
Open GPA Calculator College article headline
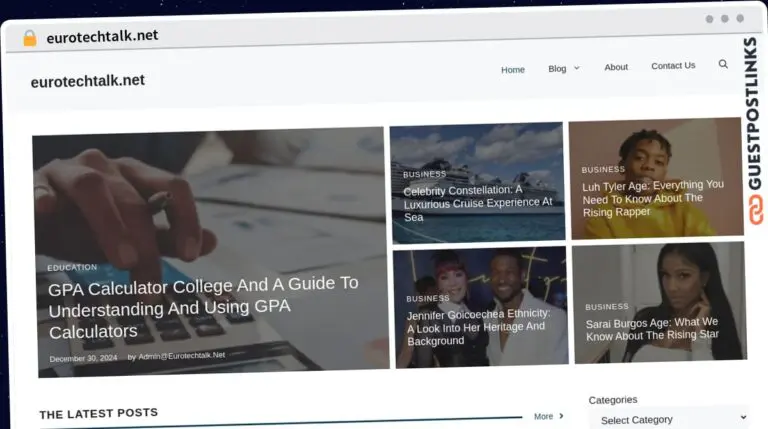203,308
